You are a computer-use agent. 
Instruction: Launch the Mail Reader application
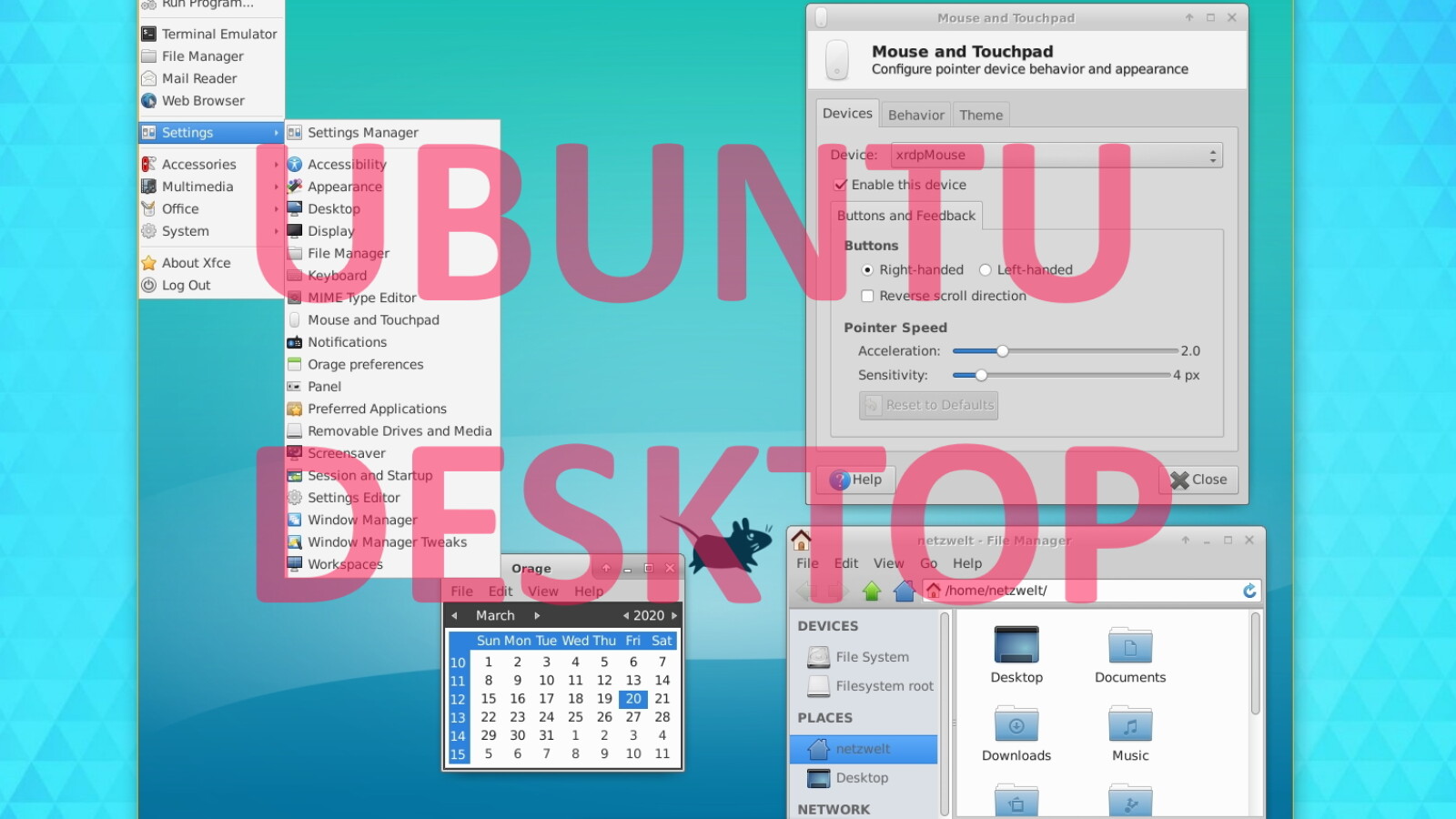coord(202,78)
